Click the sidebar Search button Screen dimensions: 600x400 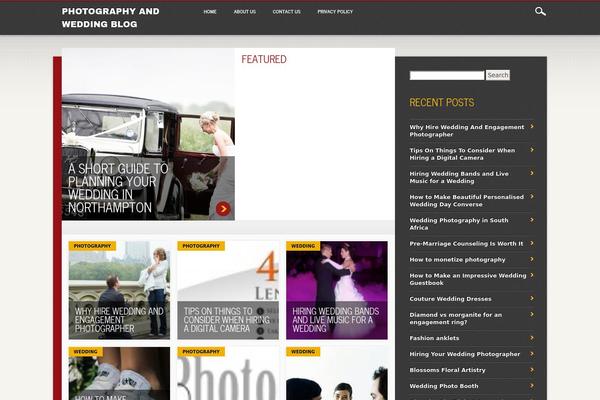point(497,75)
